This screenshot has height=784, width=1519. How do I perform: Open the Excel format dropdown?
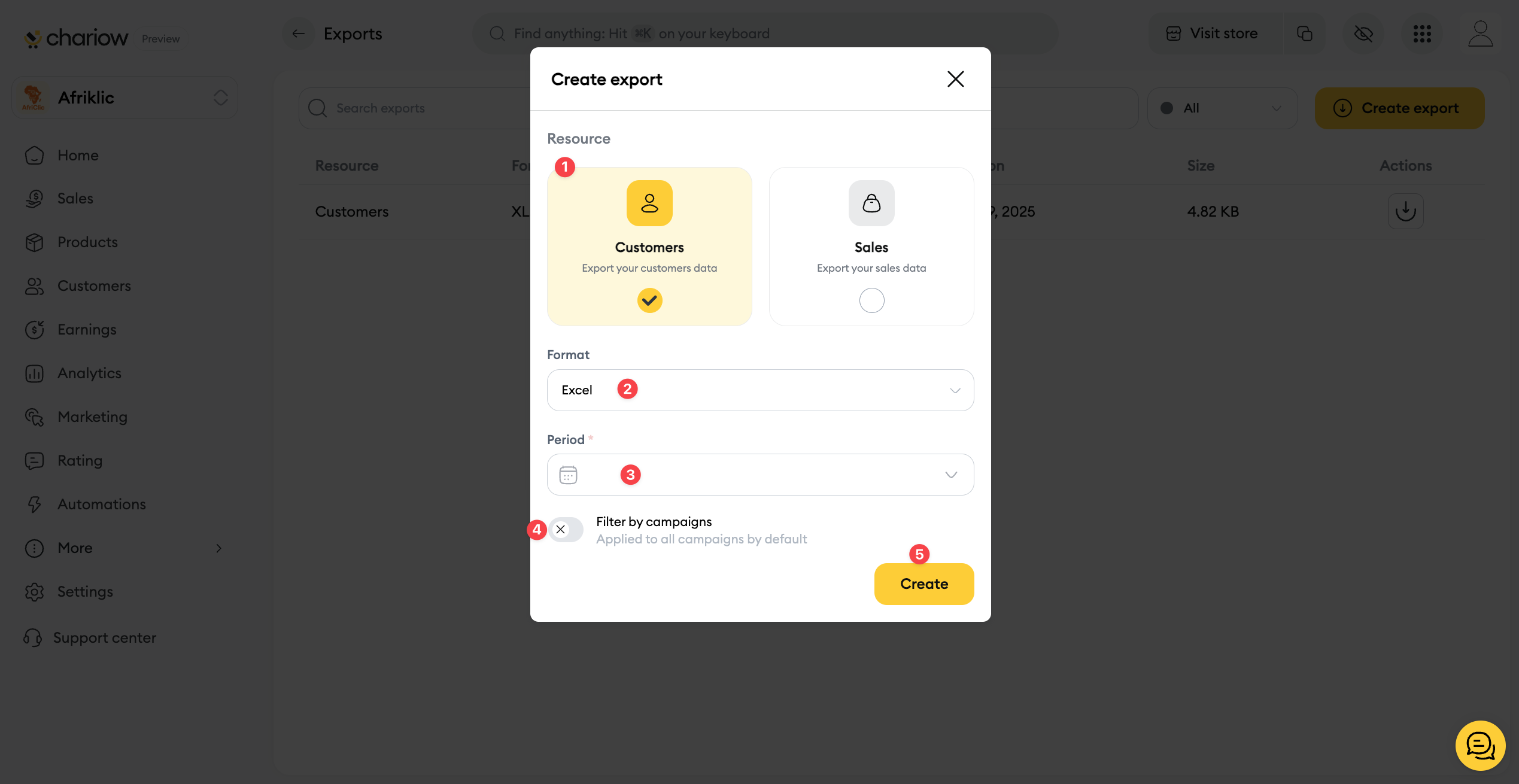760,390
